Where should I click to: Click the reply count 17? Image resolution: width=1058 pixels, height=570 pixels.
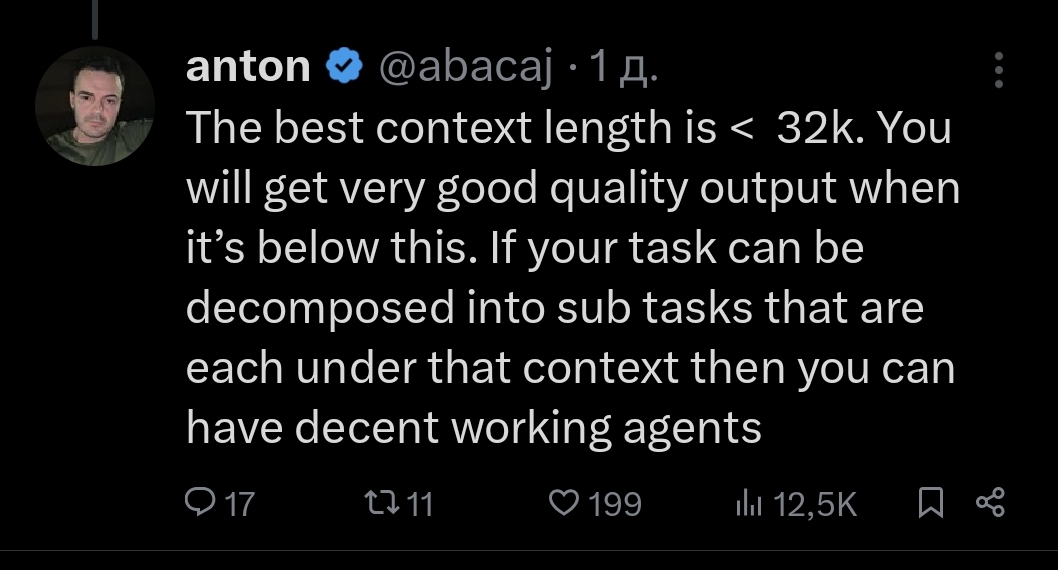pyautogui.click(x=239, y=503)
